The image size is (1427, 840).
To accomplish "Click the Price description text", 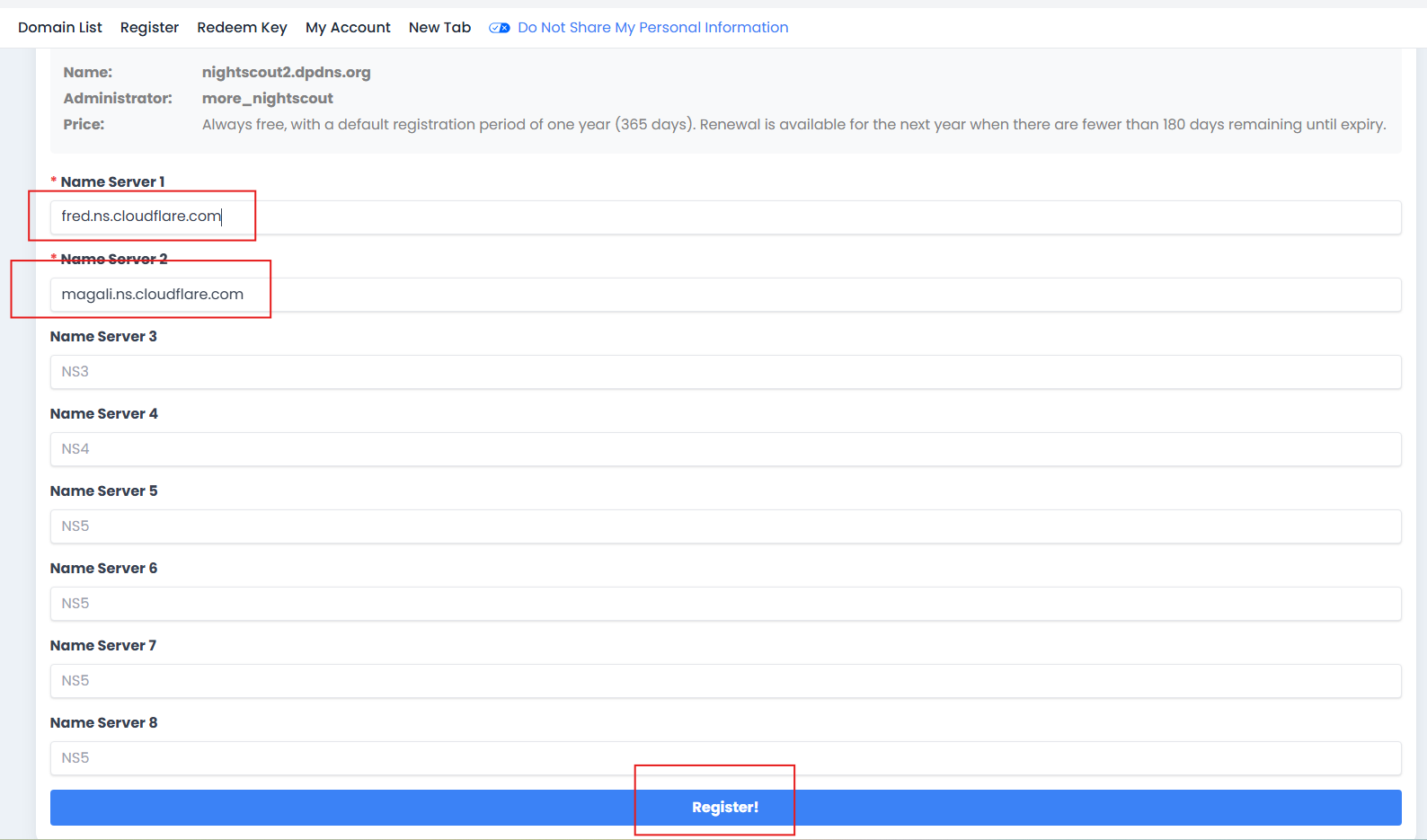I will point(793,125).
